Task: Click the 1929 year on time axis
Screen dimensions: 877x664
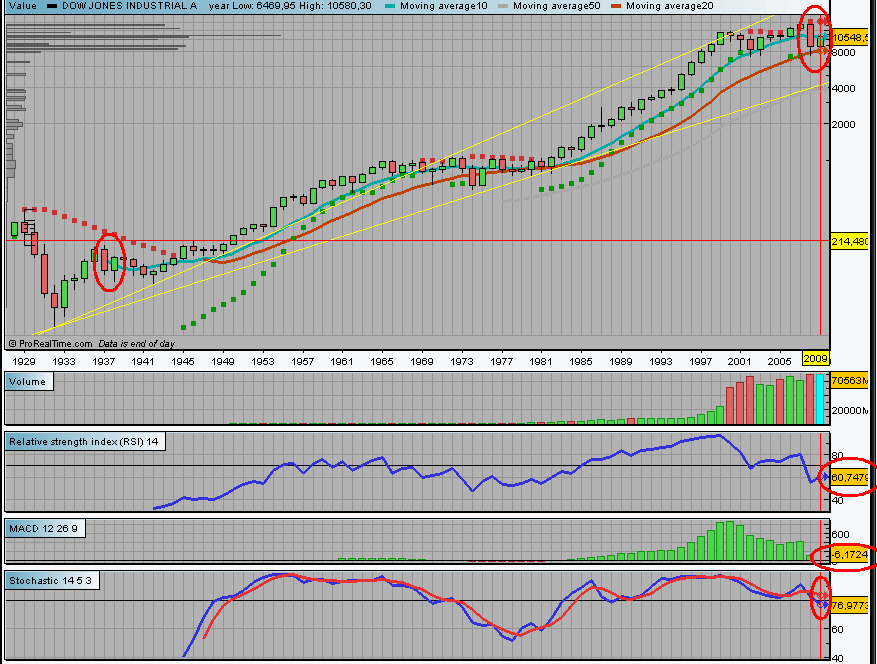Action: [23, 361]
